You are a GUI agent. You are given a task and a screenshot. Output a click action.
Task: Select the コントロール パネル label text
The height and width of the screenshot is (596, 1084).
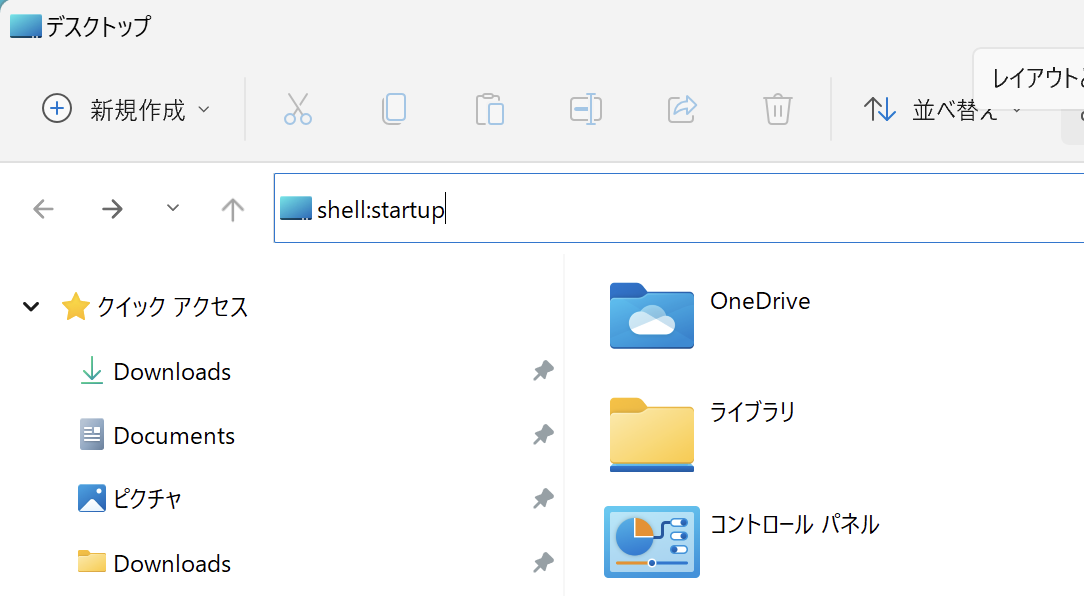tap(794, 524)
